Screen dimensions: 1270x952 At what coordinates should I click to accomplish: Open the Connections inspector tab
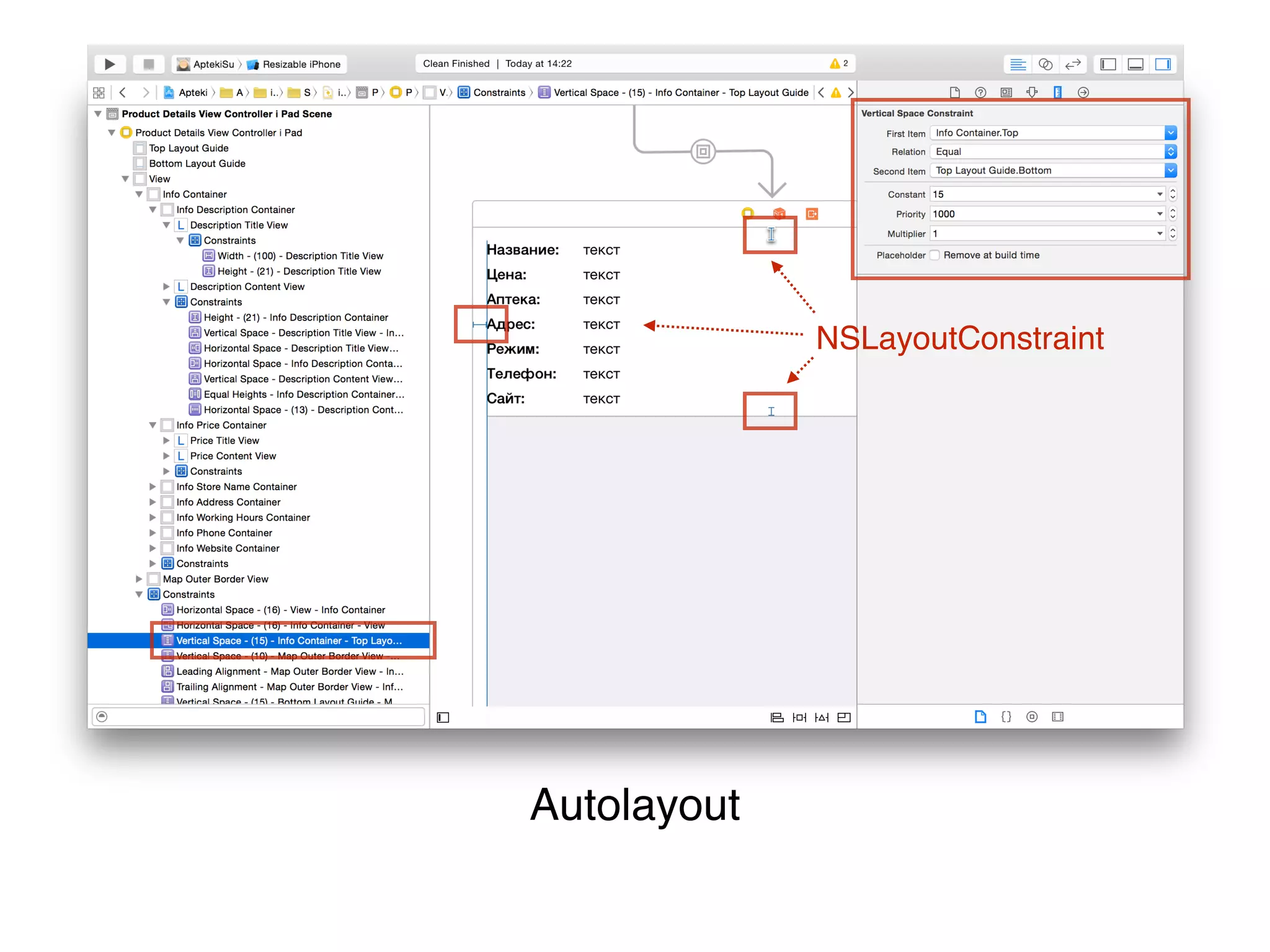pos(1083,92)
